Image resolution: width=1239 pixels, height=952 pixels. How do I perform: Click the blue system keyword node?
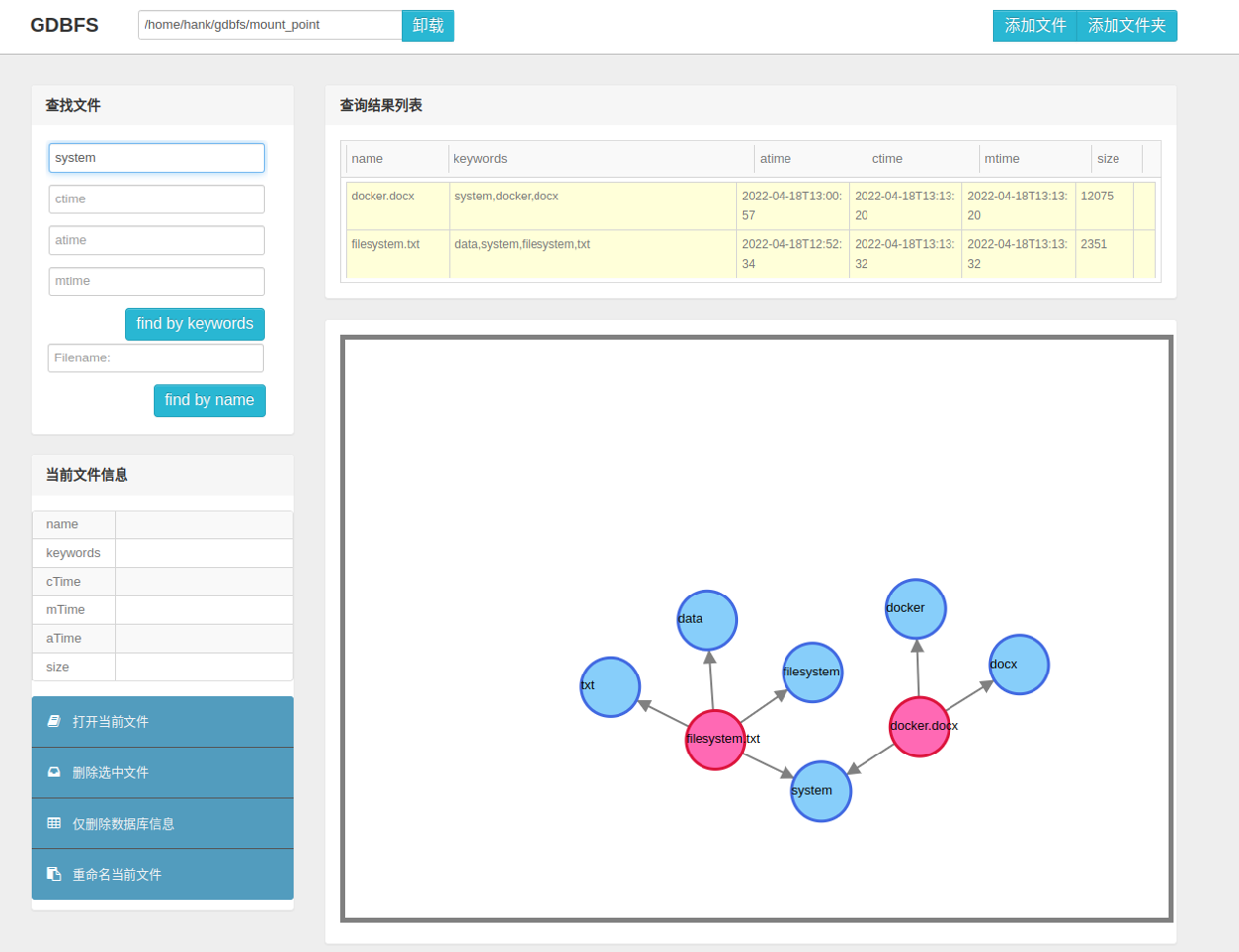[x=820, y=791]
